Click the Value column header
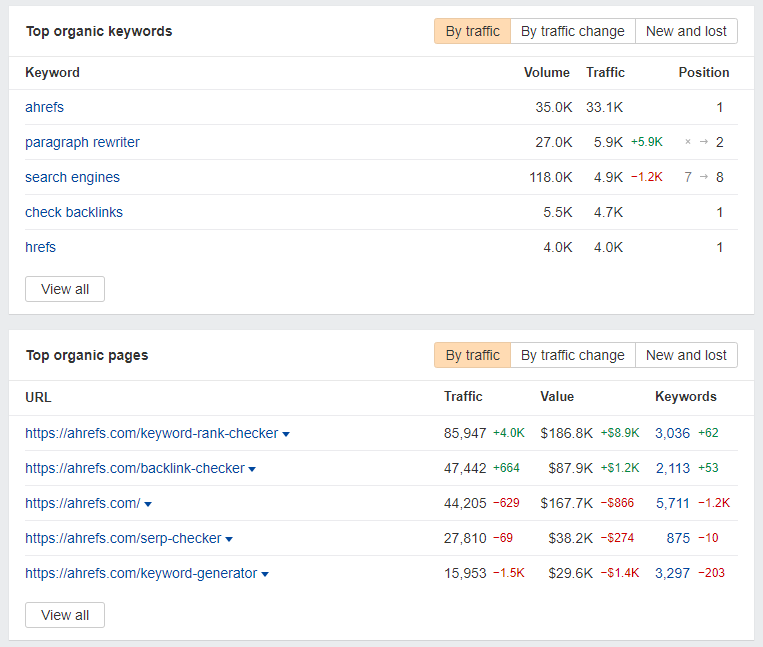763x647 pixels. click(x=557, y=396)
